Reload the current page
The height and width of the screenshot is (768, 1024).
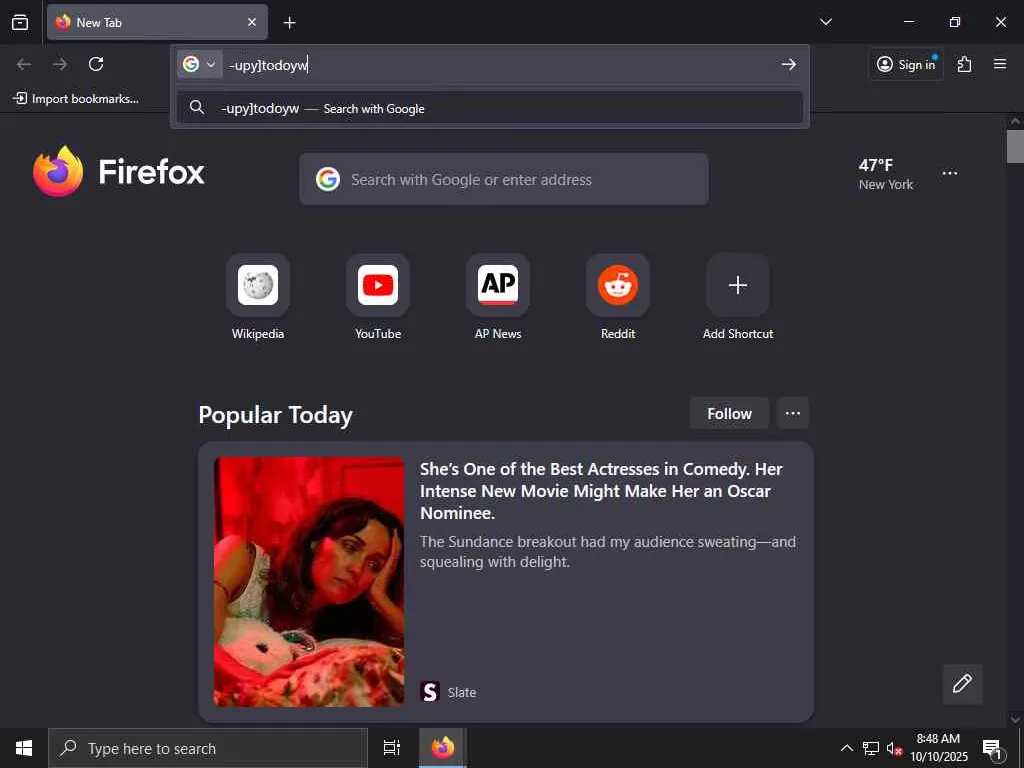pyautogui.click(x=96, y=64)
